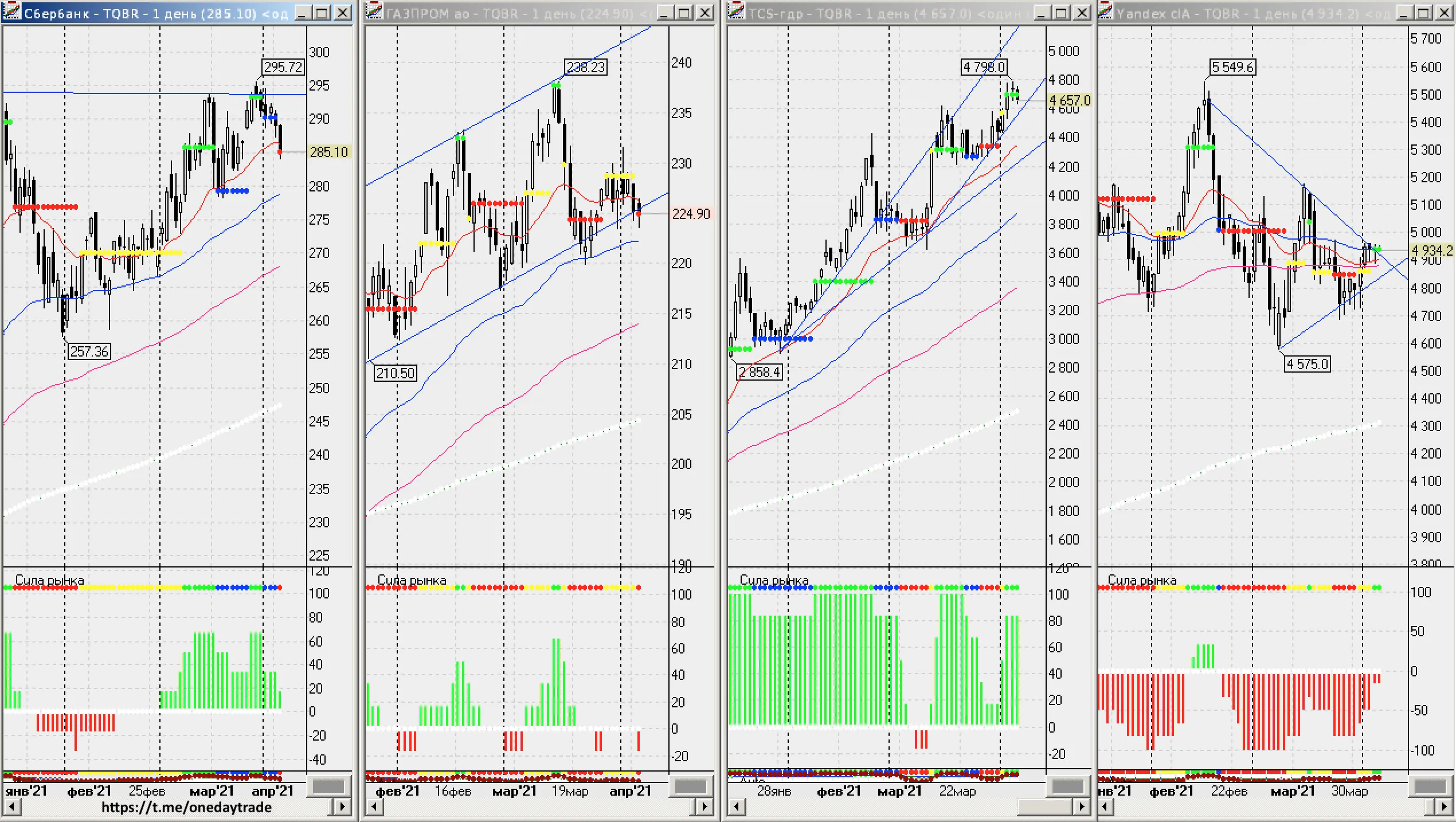The height and width of the screenshot is (822, 1456).
Task: Click the 295.72 high label on Сбербанк
Action: pos(283,67)
